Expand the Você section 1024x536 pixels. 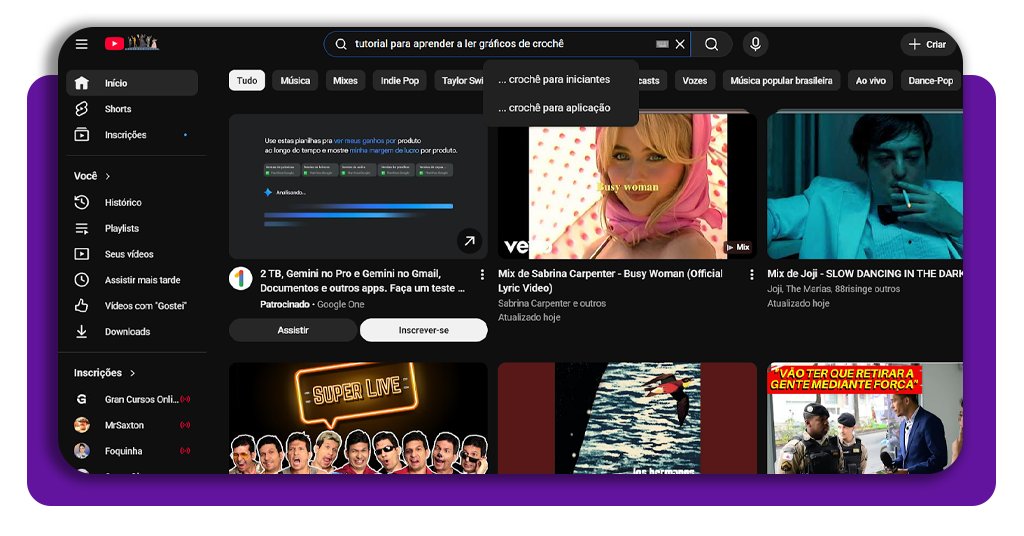92,176
